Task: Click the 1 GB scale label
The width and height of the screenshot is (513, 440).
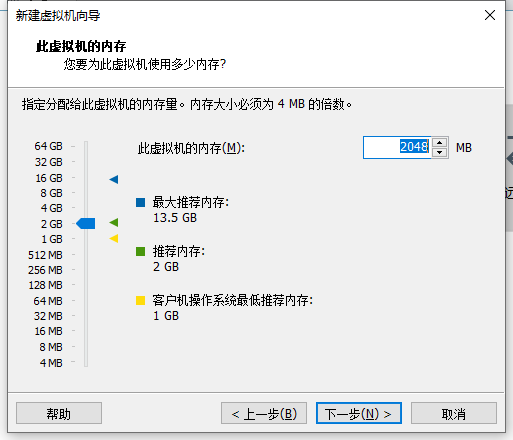Action: [x=51, y=239]
